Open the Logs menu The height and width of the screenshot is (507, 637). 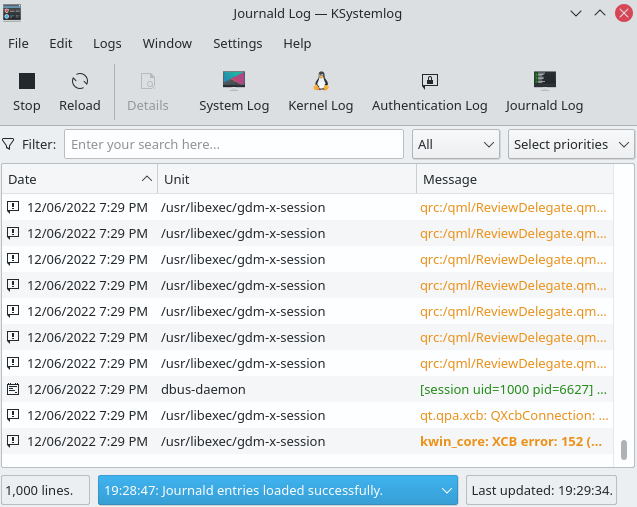[107, 43]
